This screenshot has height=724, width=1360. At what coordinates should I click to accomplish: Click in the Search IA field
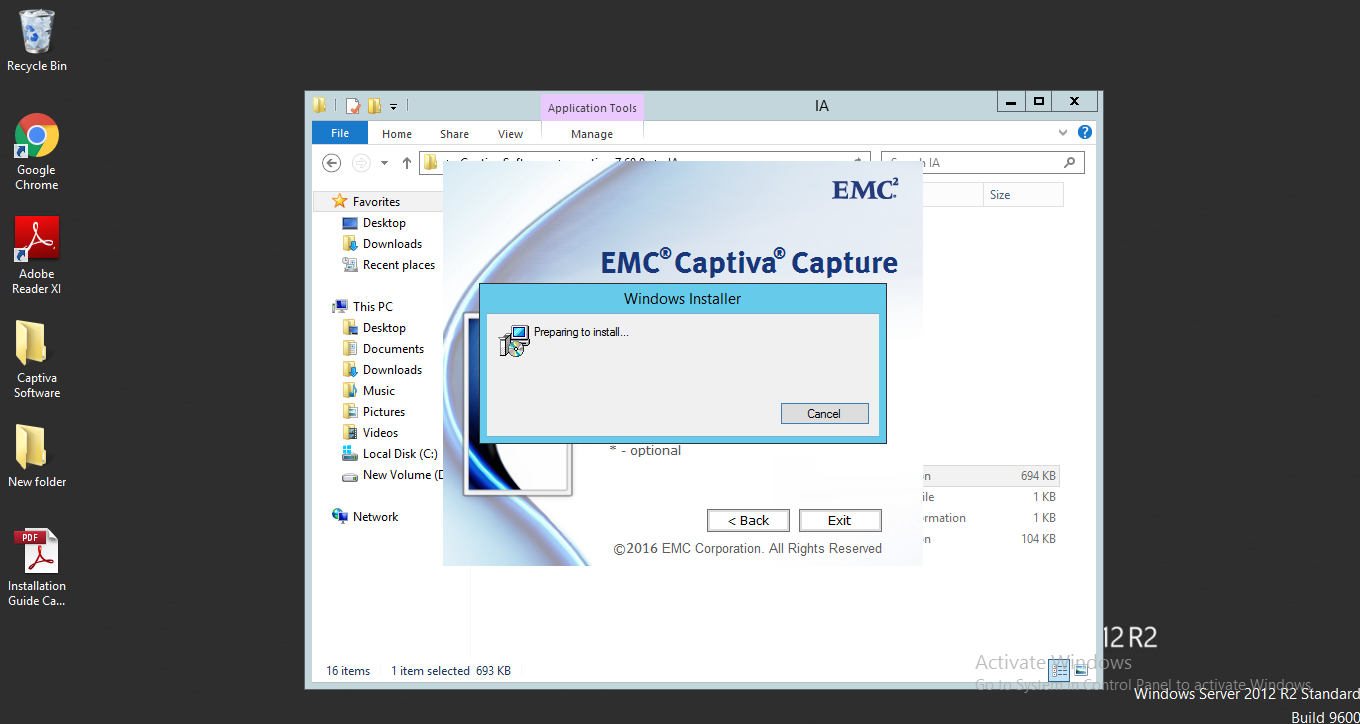(x=982, y=163)
